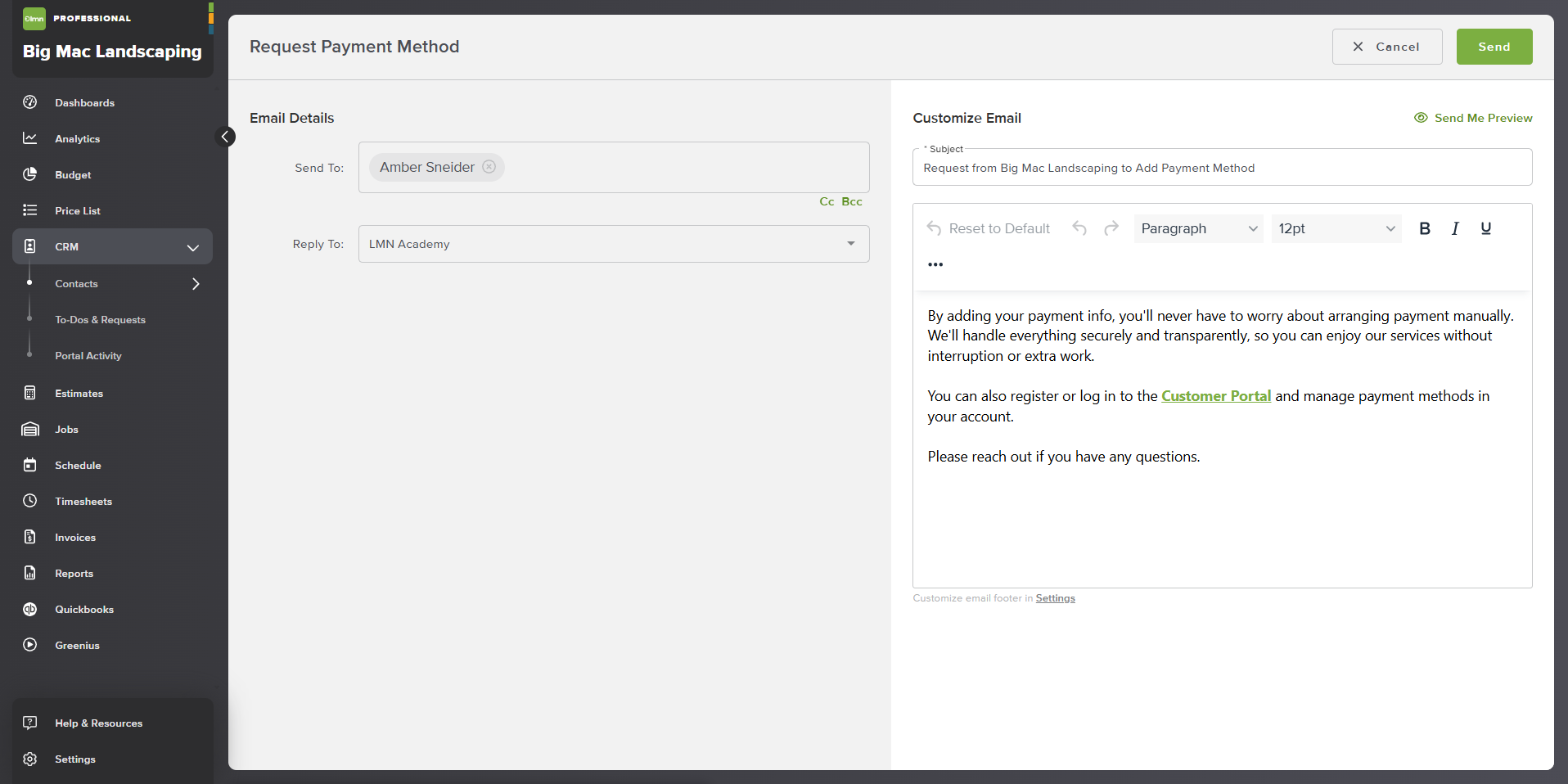
Task: Collapse the CRM menu chevron
Action: point(193,247)
